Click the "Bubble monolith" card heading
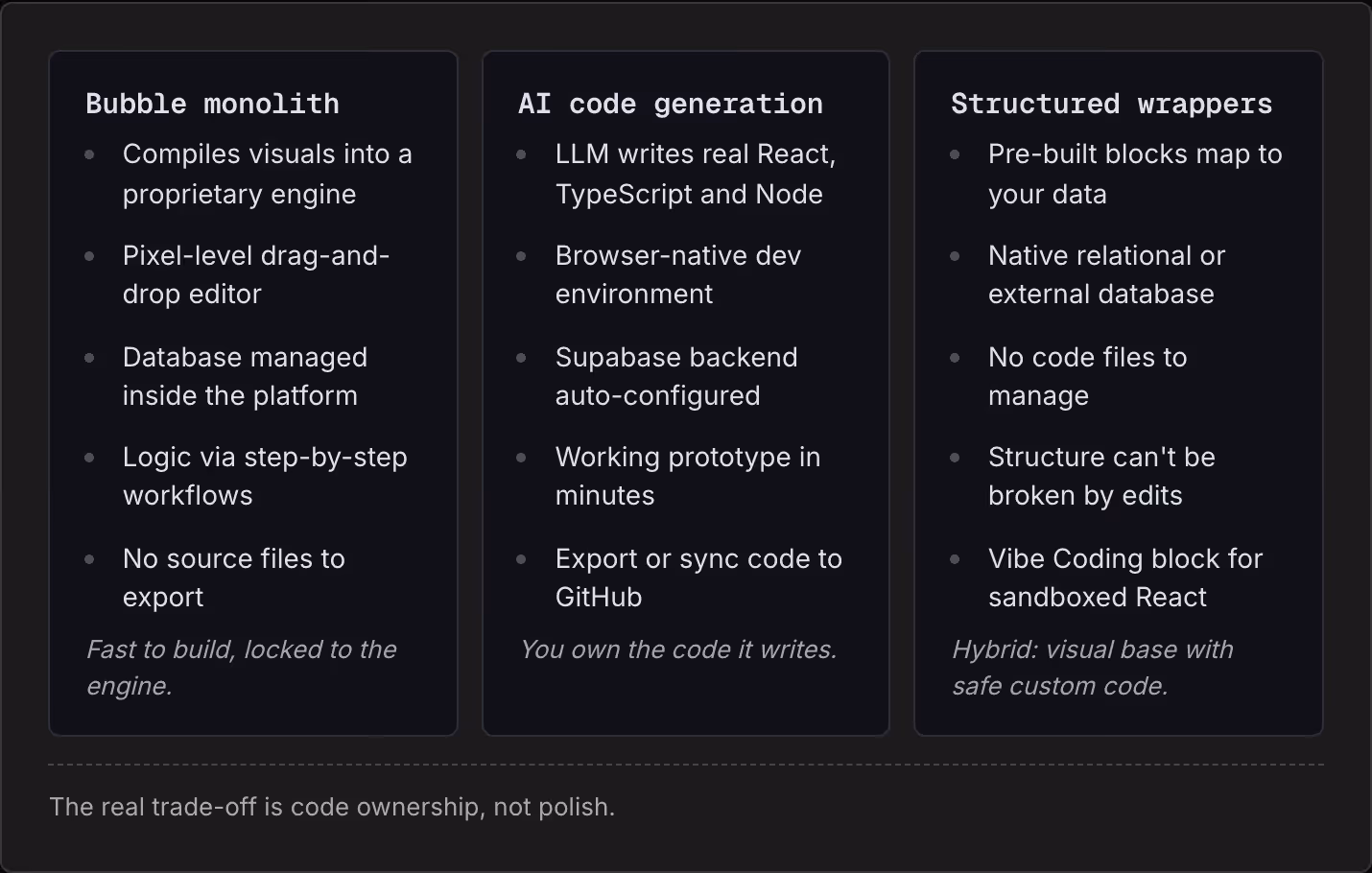This screenshot has width=1372, height=873. [212, 104]
